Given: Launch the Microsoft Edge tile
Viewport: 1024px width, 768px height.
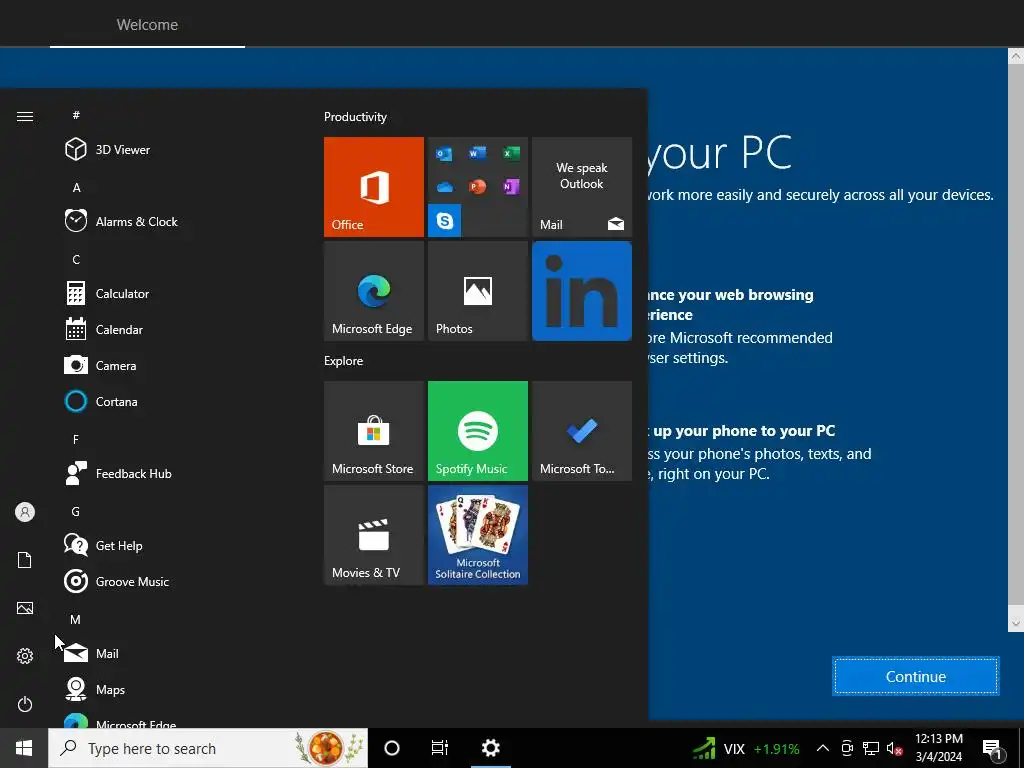Looking at the screenshot, I should click(374, 291).
